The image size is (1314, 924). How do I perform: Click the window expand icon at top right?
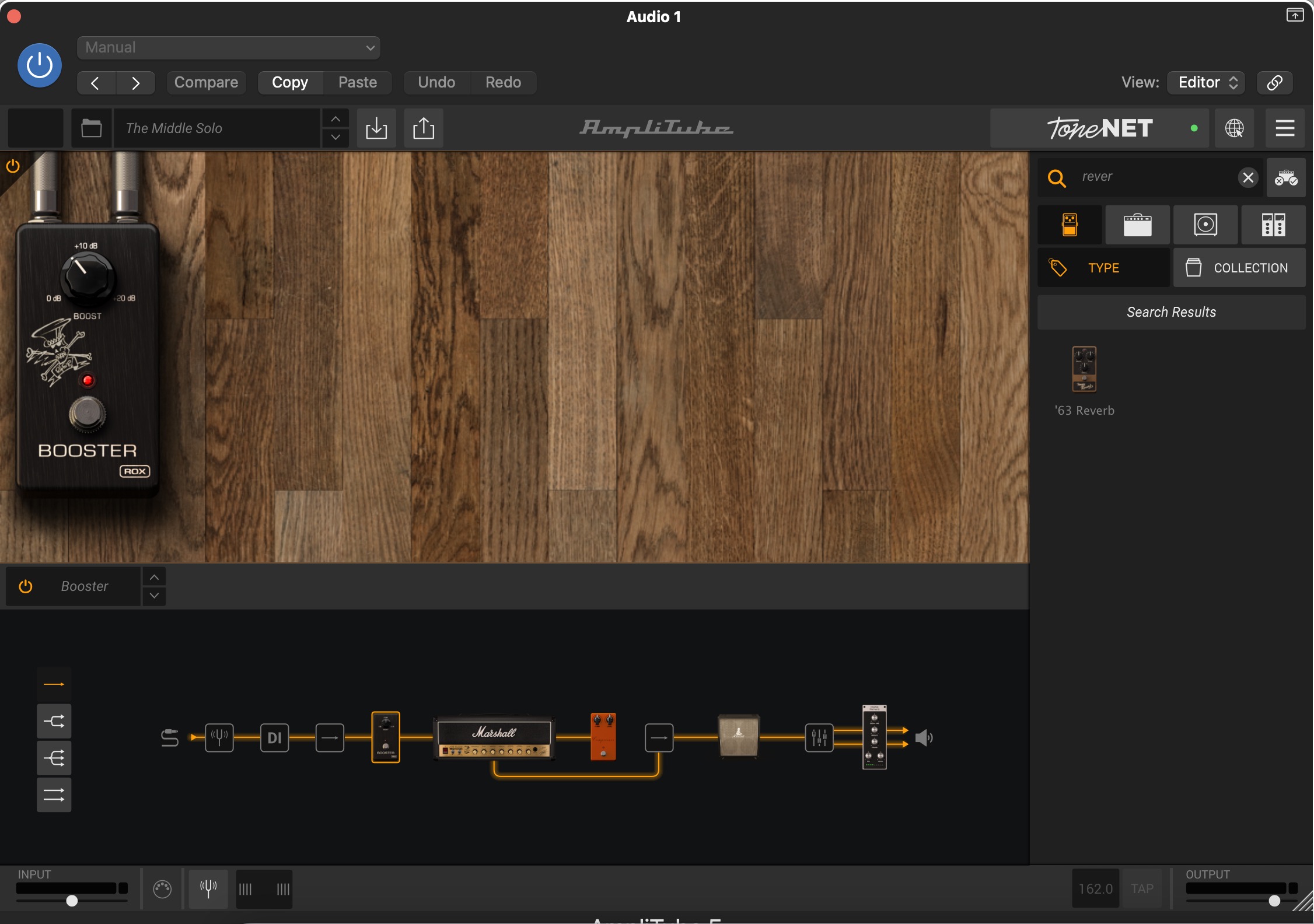(x=1295, y=15)
